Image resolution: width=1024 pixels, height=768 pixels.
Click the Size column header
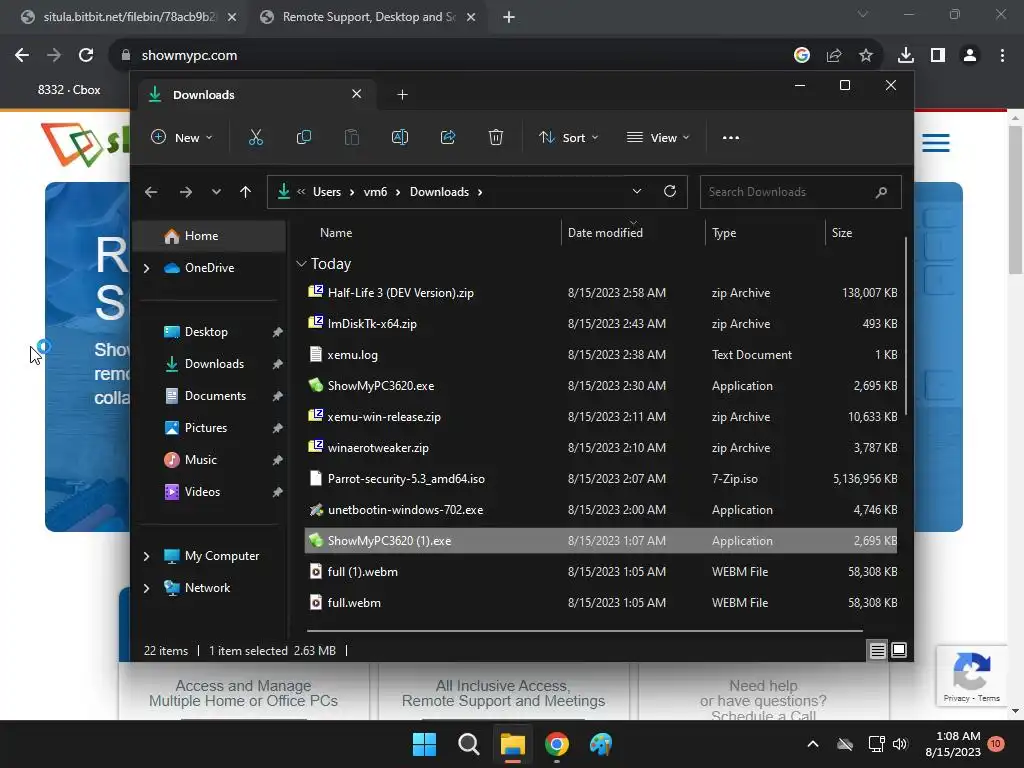[842, 233]
